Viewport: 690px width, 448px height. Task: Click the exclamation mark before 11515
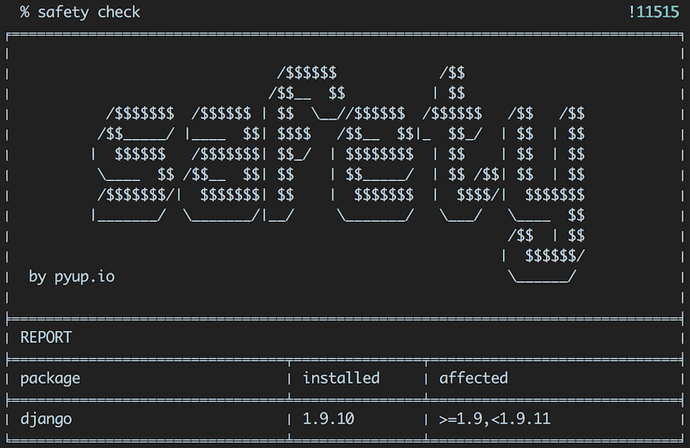click(632, 13)
